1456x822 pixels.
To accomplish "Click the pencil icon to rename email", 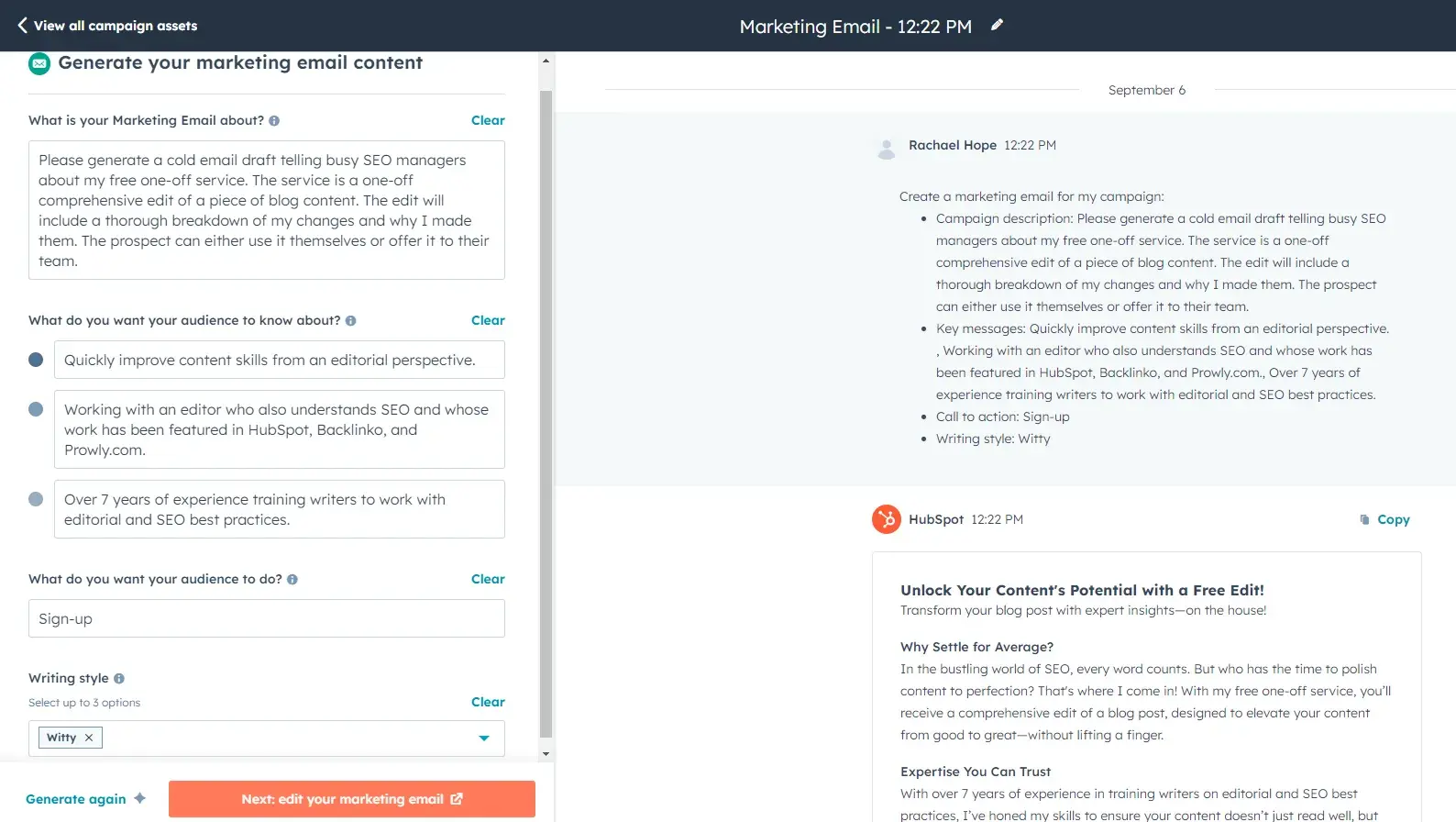I will pos(997,26).
